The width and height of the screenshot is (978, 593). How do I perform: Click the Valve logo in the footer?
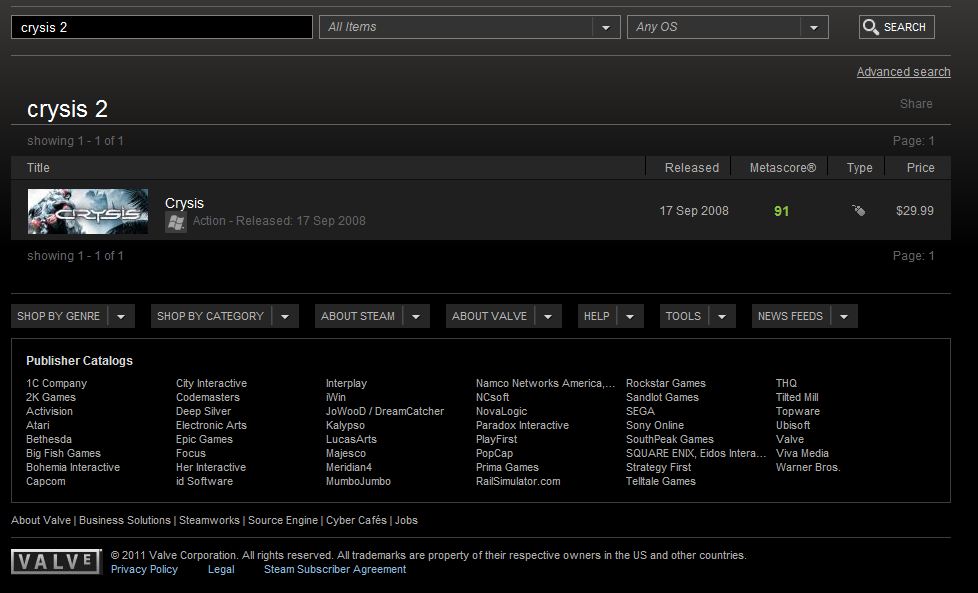coord(56,562)
